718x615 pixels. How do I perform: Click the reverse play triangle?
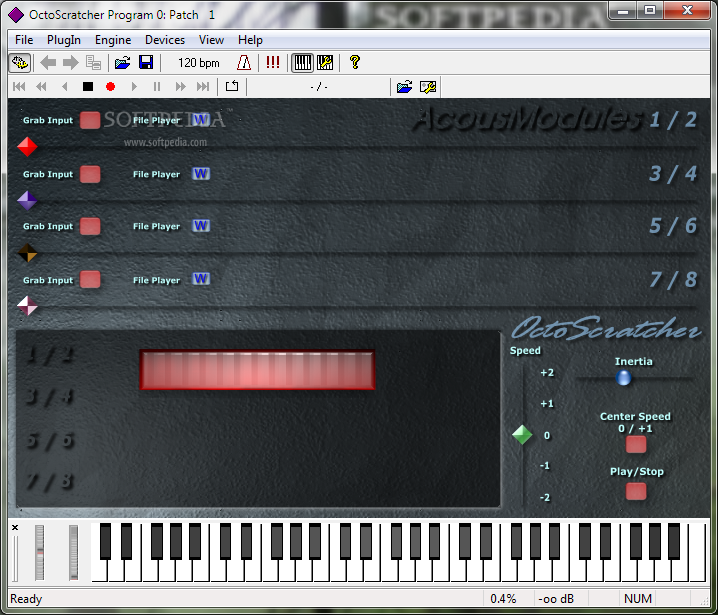point(65,87)
